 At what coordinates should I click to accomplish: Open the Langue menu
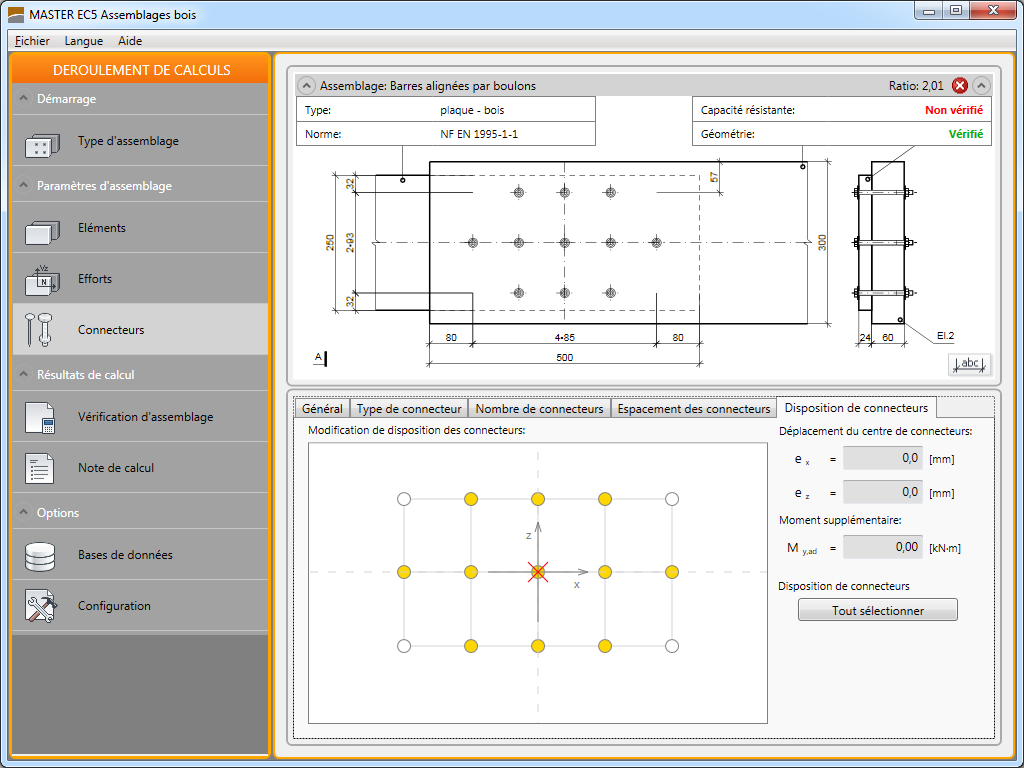[84, 40]
